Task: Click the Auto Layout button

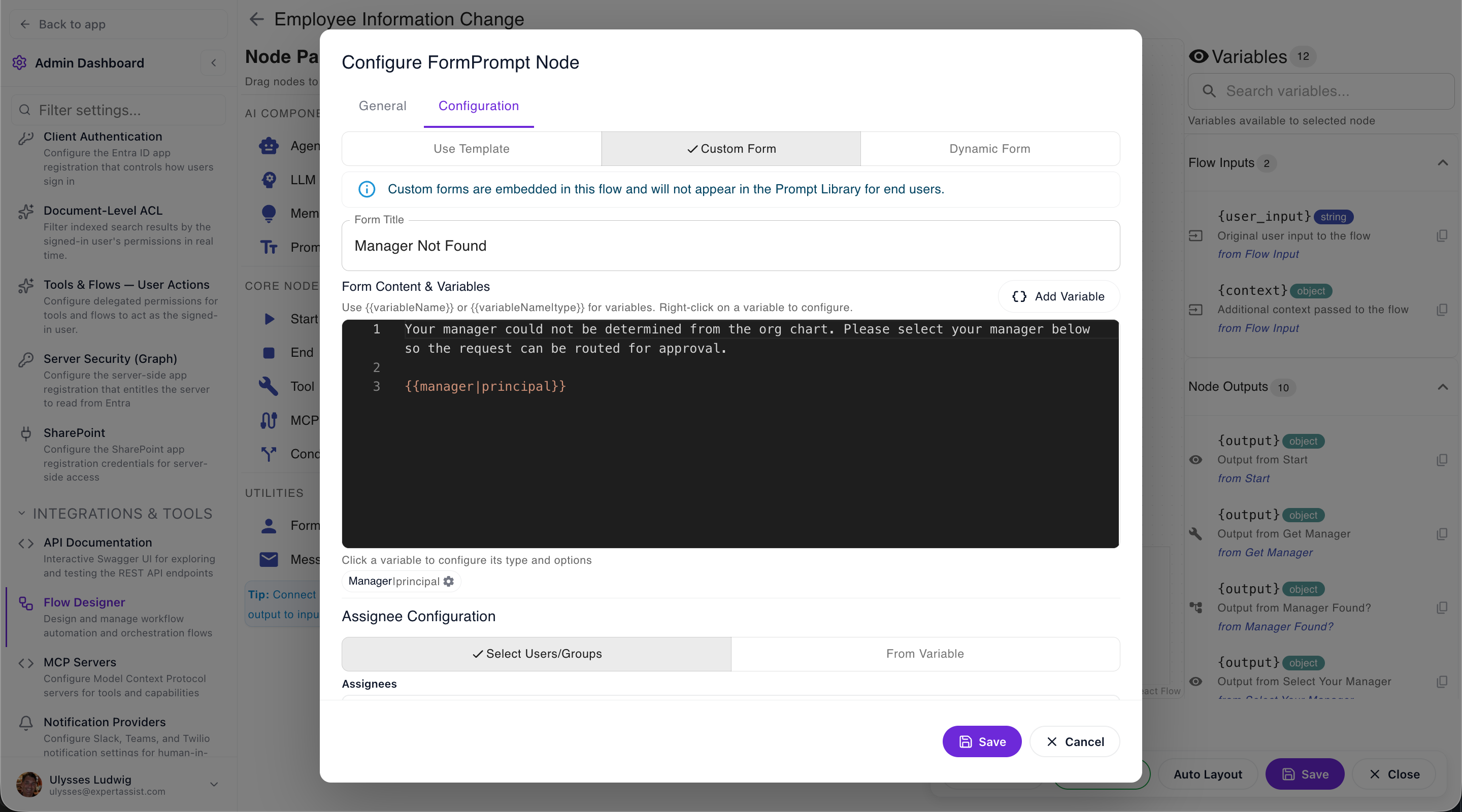Action: pyautogui.click(x=1208, y=774)
